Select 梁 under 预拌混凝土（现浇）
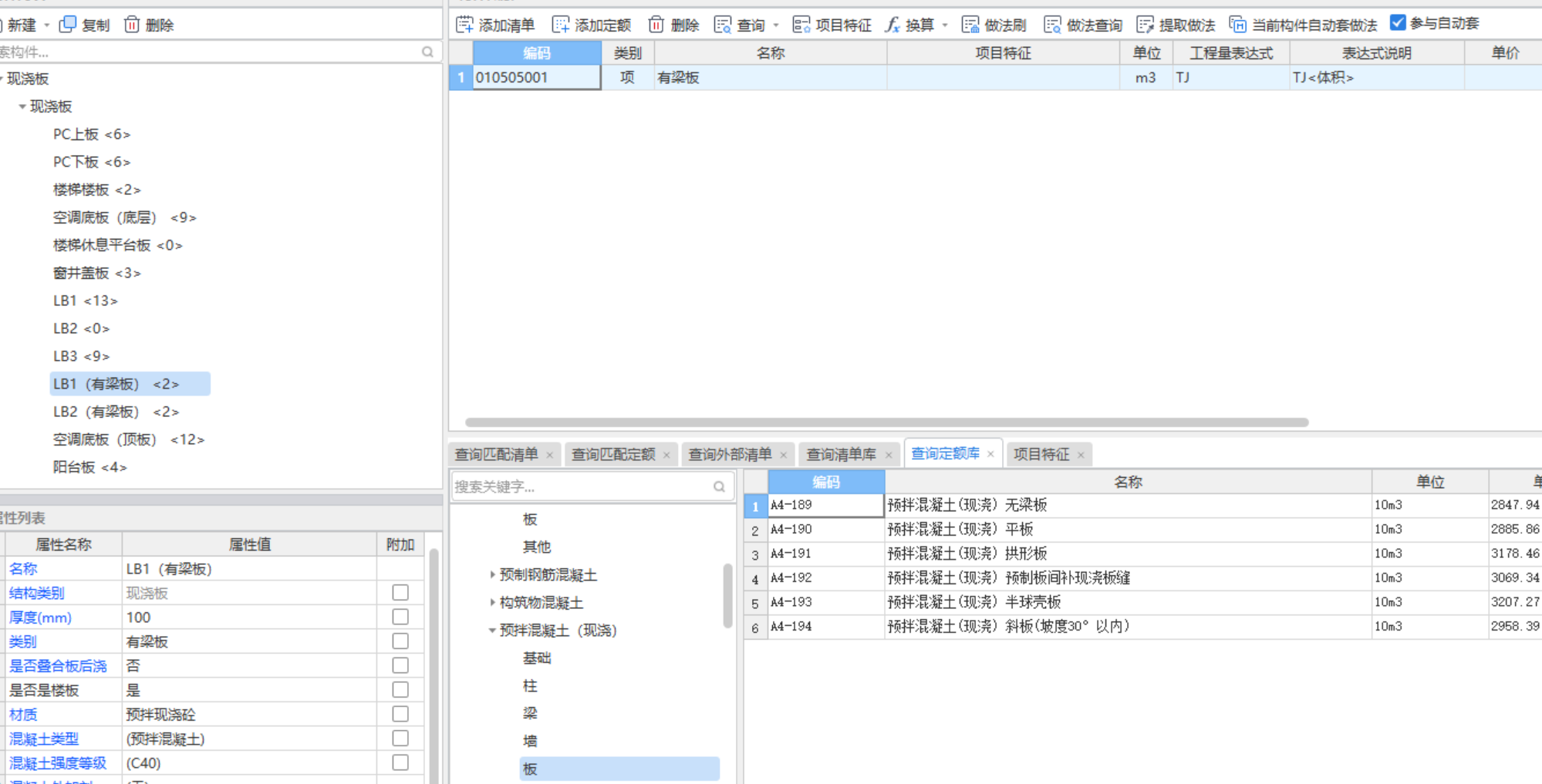This screenshot has height=784, width=1542. [530, 713]
